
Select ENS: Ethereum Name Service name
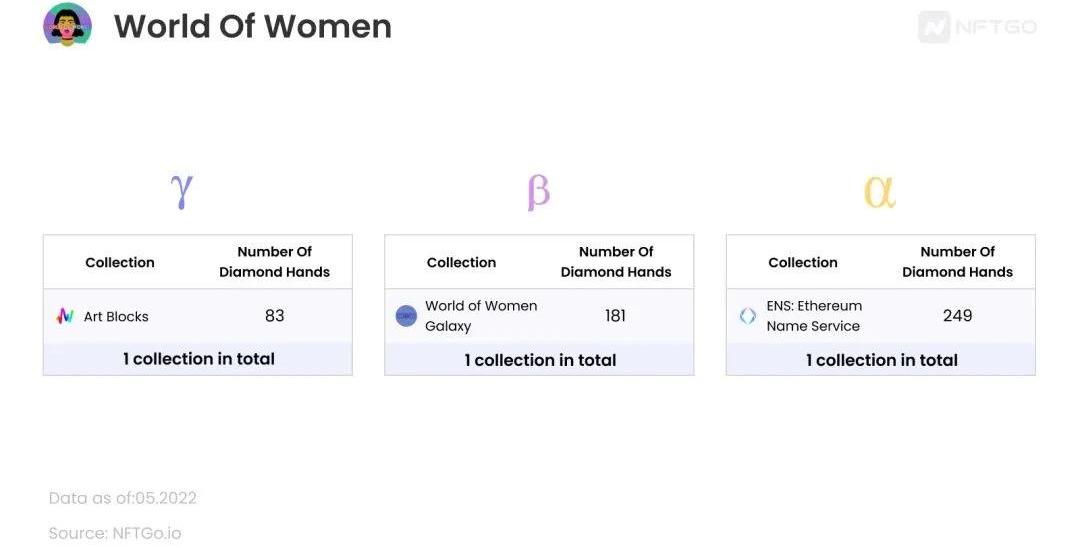814,316
